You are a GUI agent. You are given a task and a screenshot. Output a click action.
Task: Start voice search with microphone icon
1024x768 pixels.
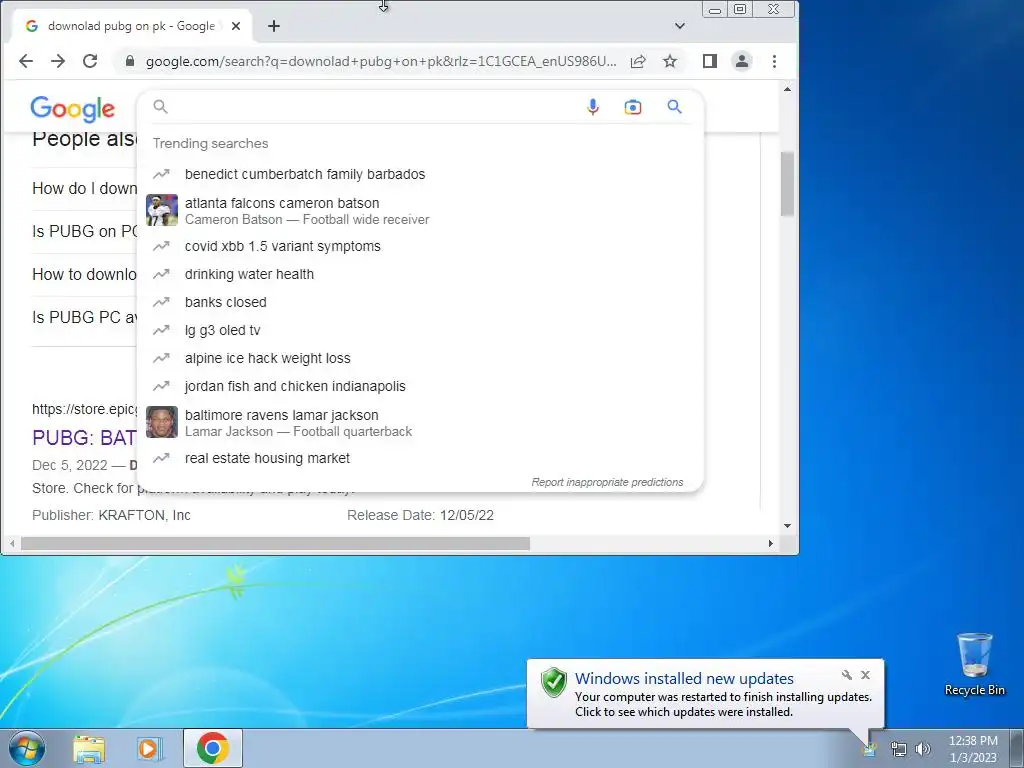592,107
